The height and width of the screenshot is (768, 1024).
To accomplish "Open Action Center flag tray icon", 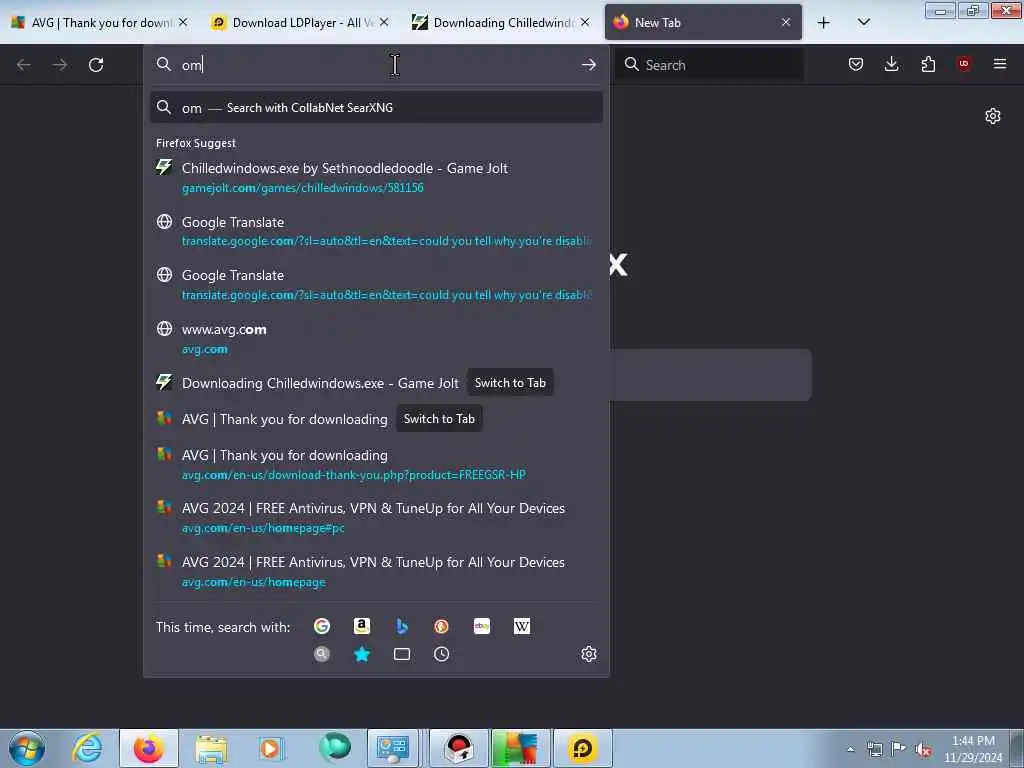I will click(x=899, y=749).
